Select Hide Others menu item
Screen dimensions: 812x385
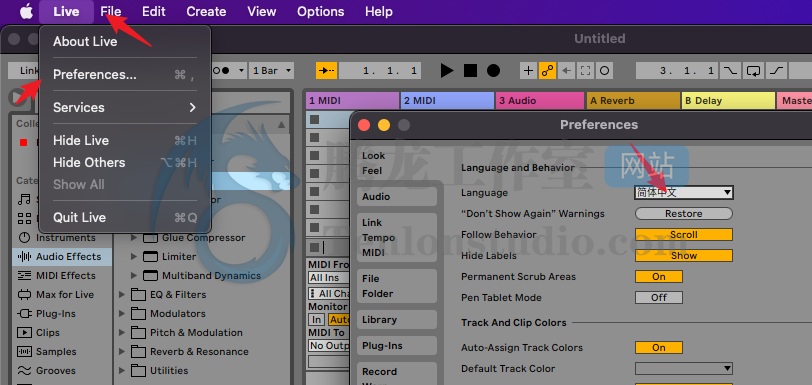(x=125, y=162)
